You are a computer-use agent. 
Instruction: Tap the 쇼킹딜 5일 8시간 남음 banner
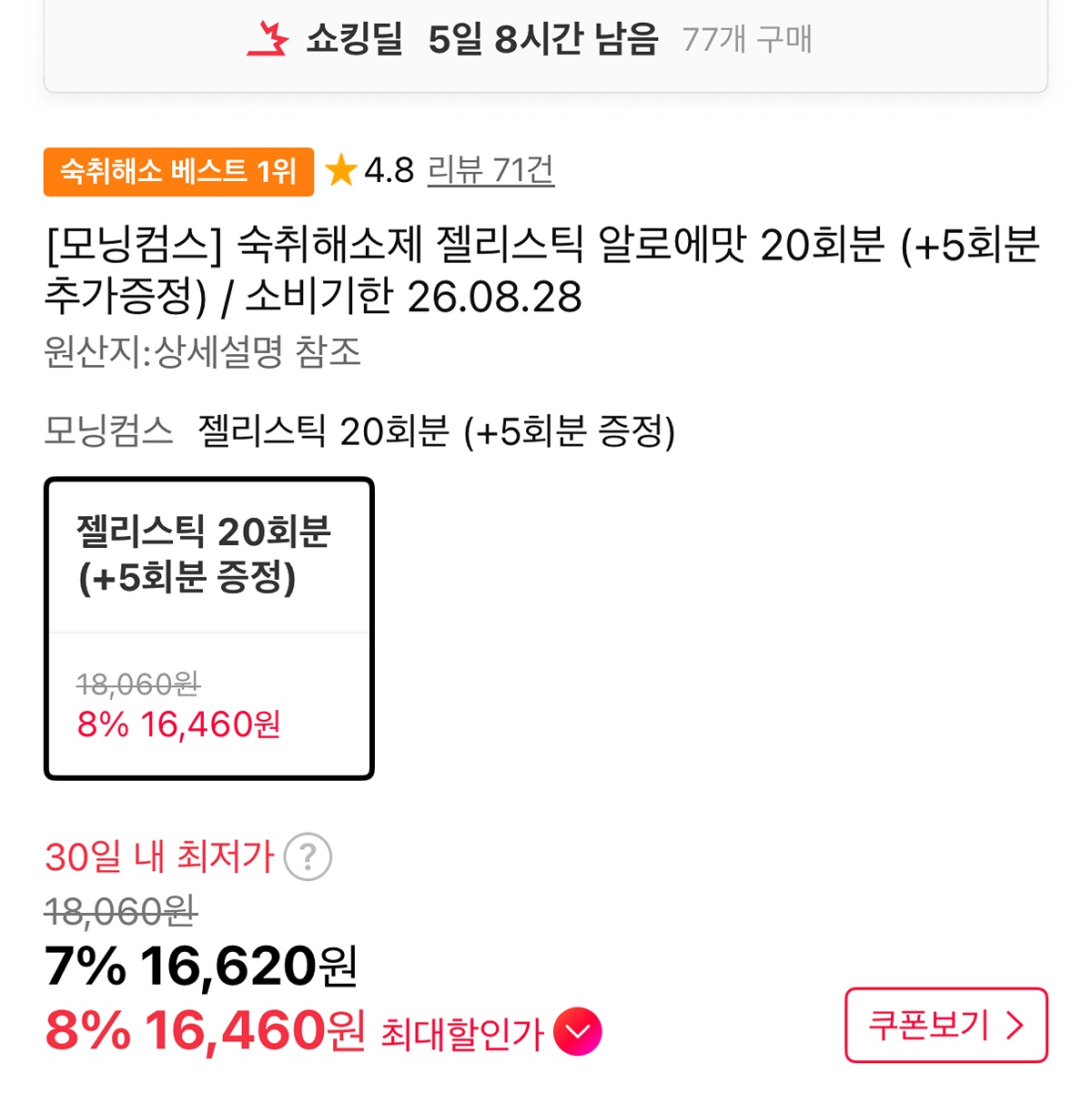click(x=546, y=46)
